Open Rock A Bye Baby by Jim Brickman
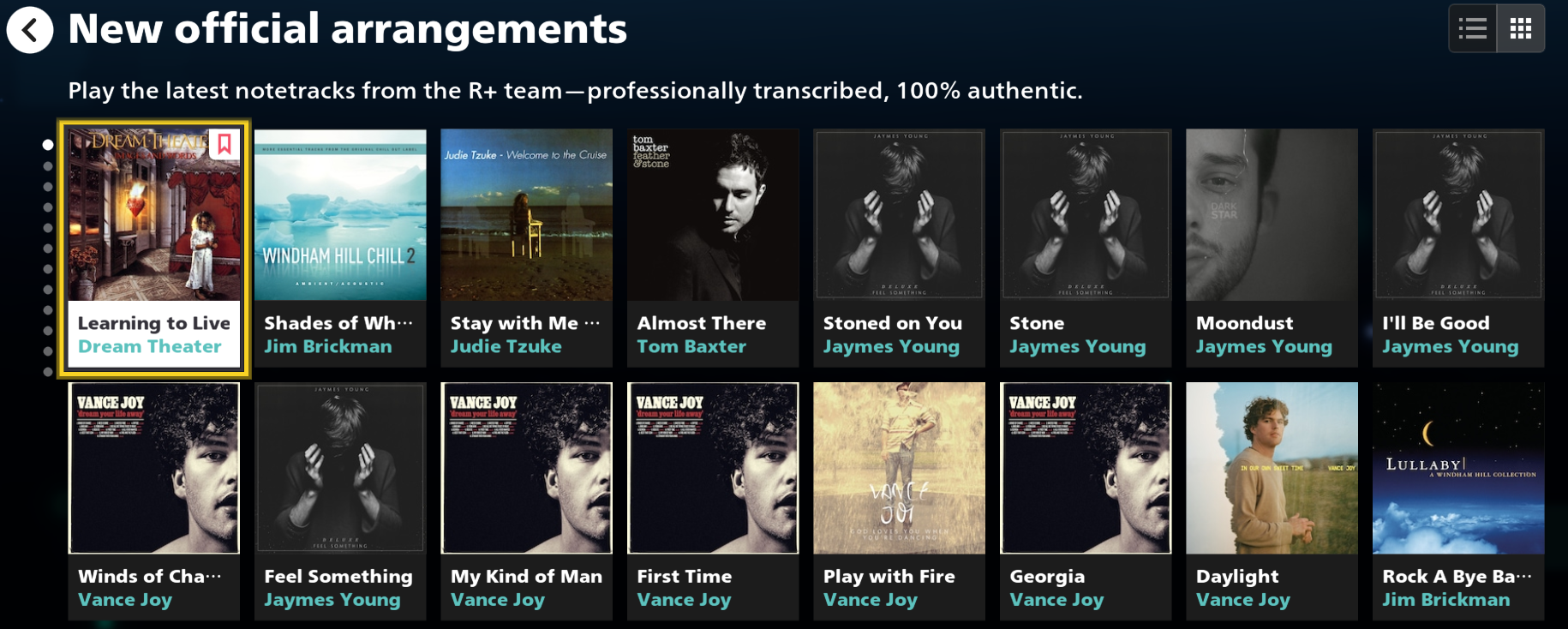The image size is (1568, 629). coord(1458,501)
